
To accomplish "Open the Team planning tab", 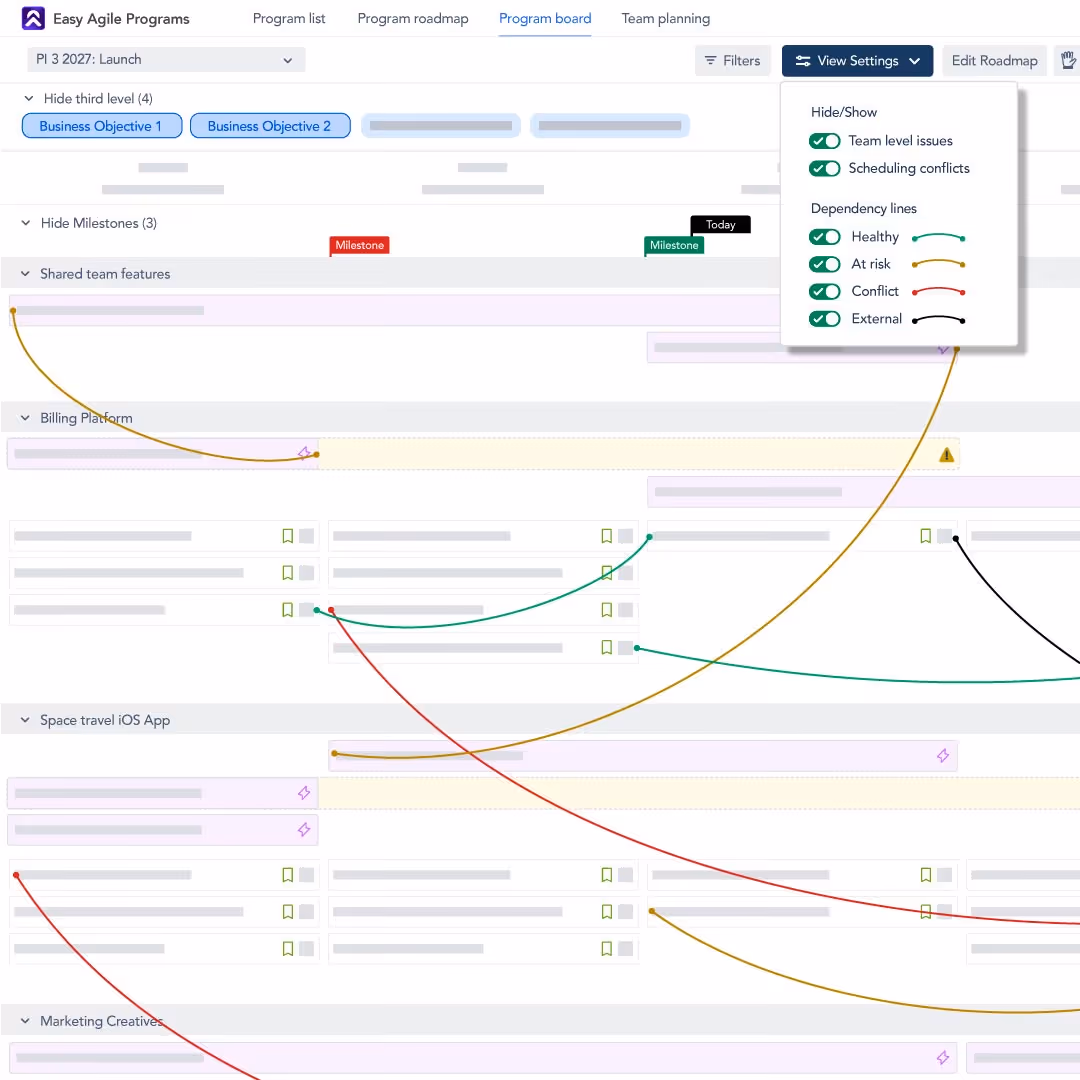I will 665,18.
